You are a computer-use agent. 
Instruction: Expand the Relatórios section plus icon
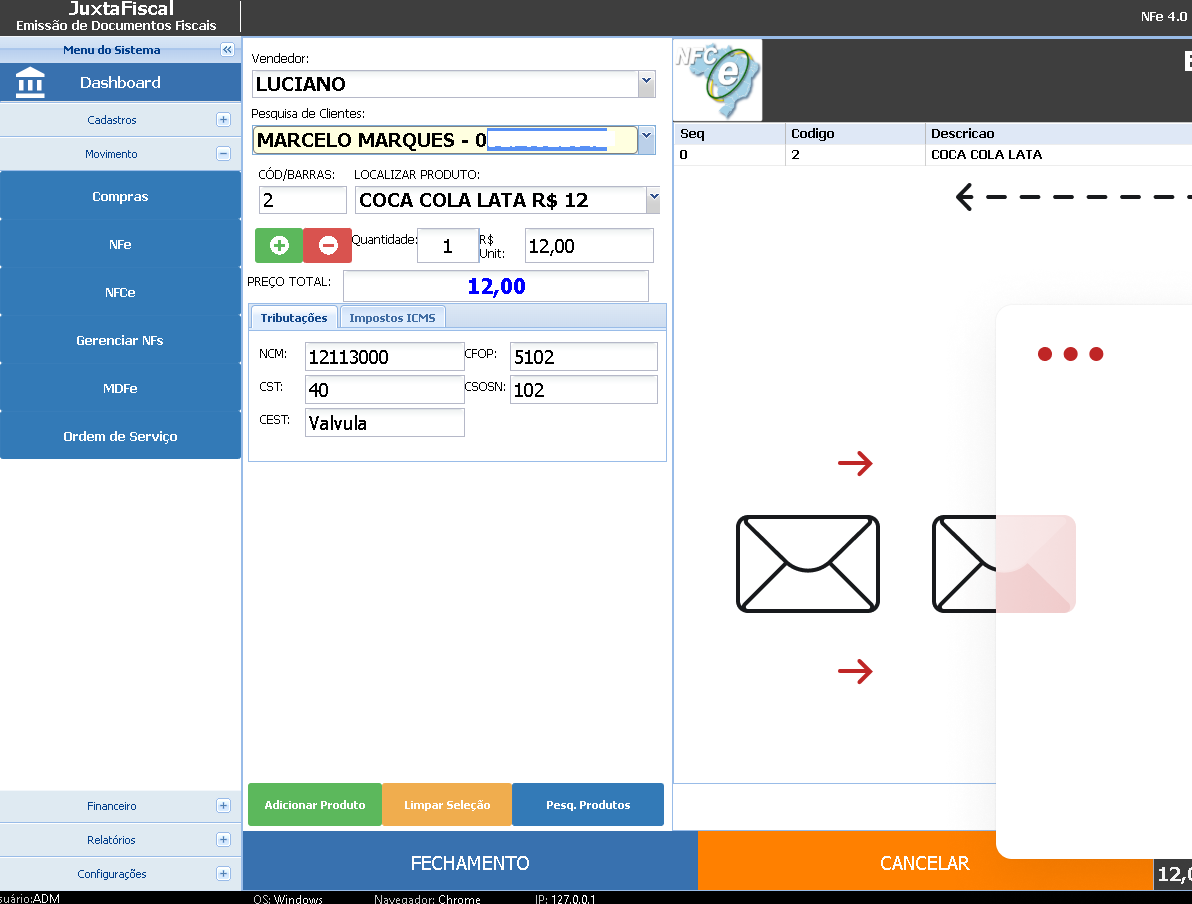[223, 840]
